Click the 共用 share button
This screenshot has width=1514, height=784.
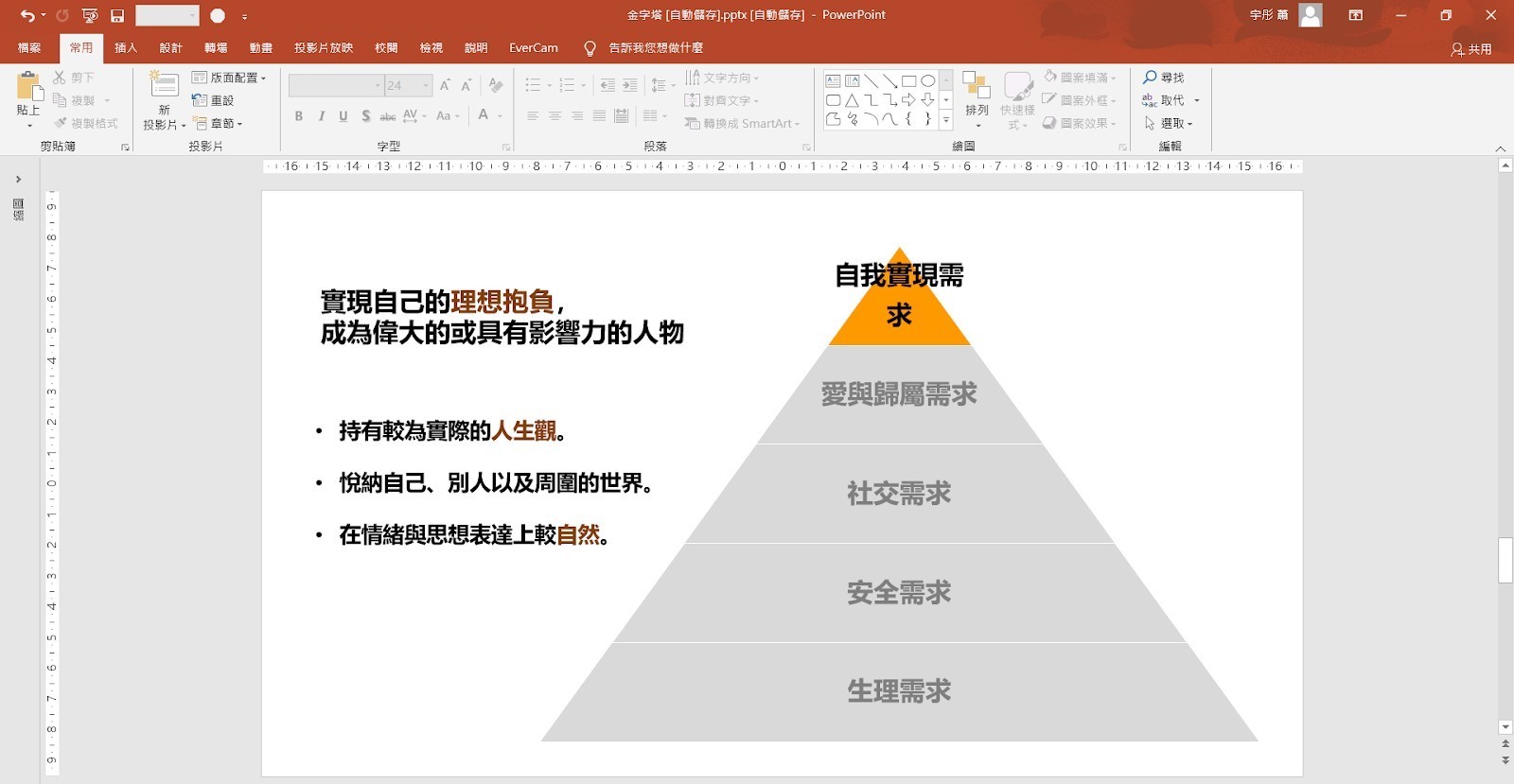coord(1471,49)
